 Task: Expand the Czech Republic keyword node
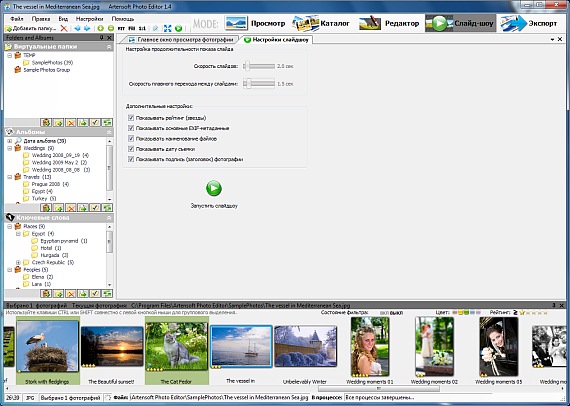18,262
